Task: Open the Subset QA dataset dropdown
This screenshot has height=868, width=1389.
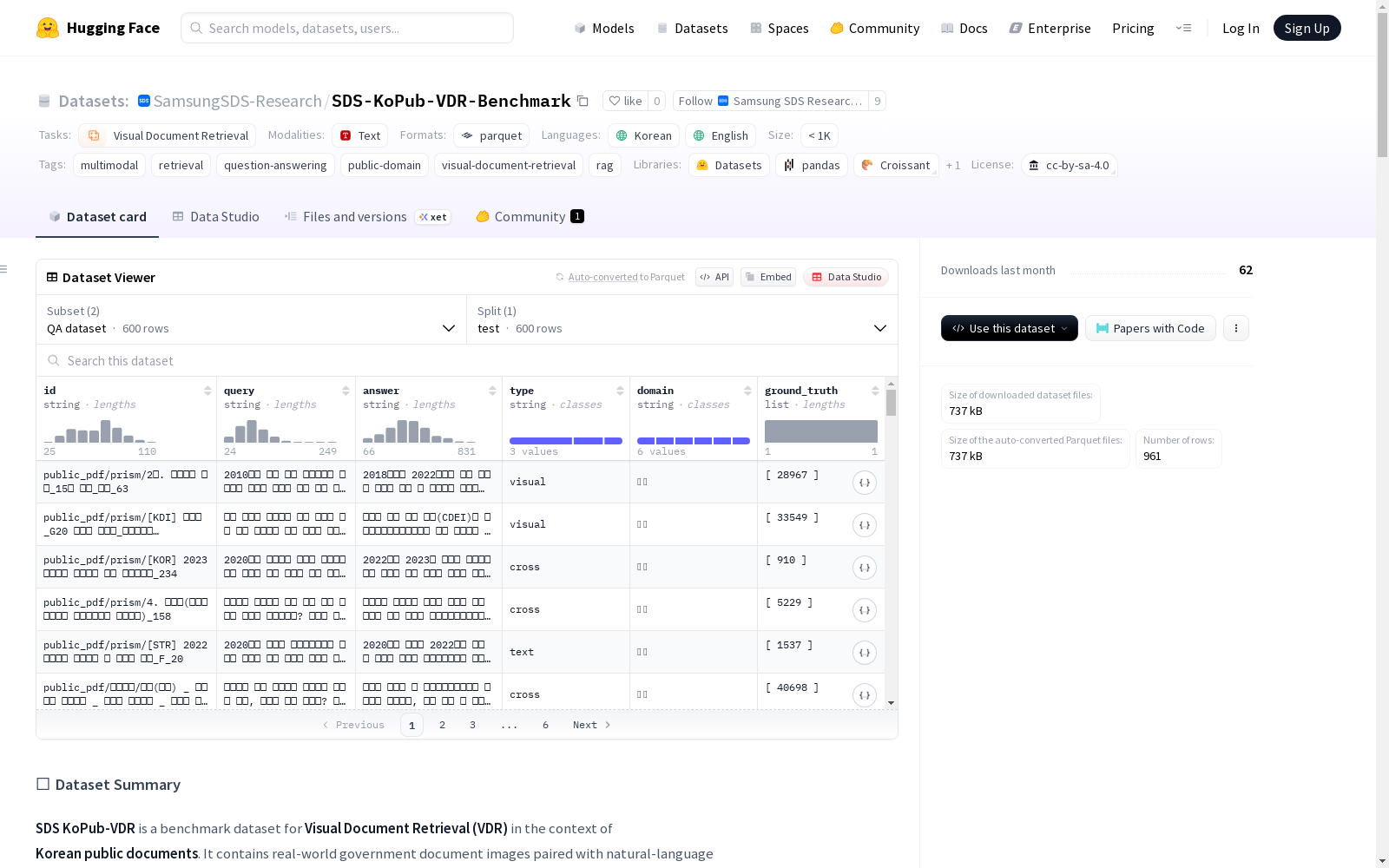Action: [x=252, y=319]
